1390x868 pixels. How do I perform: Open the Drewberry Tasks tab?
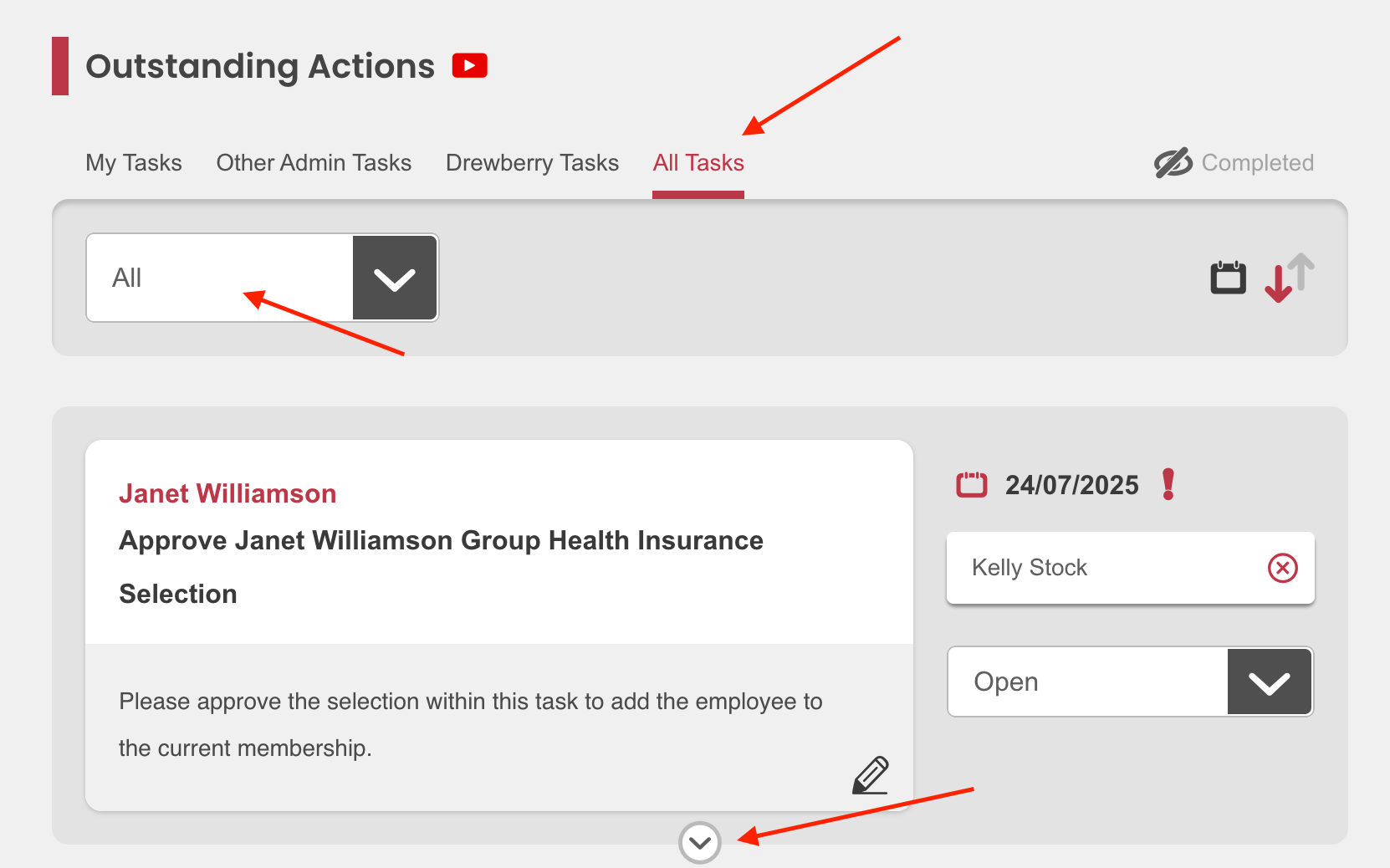(532, 163)
